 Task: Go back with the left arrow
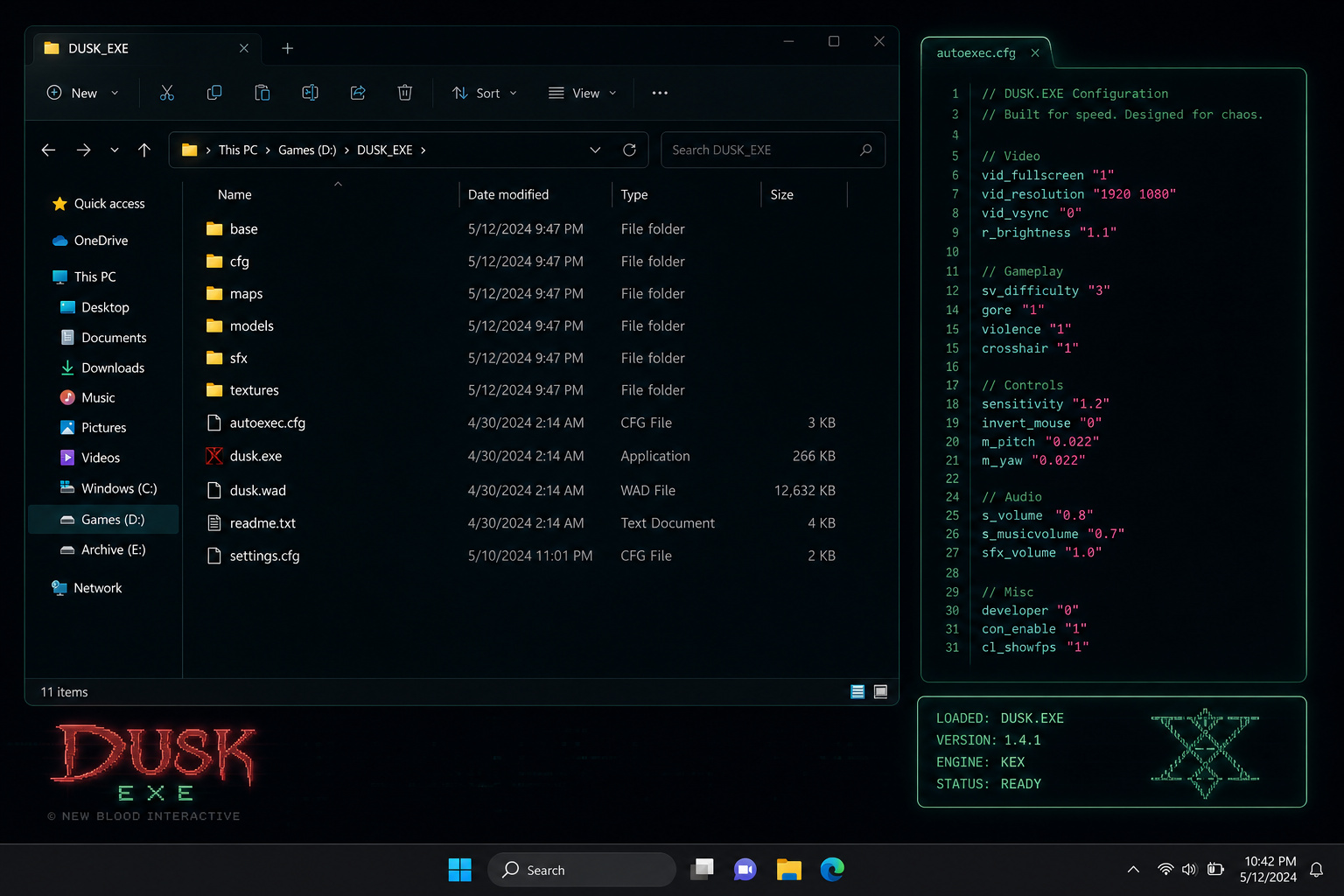[48, 150]
